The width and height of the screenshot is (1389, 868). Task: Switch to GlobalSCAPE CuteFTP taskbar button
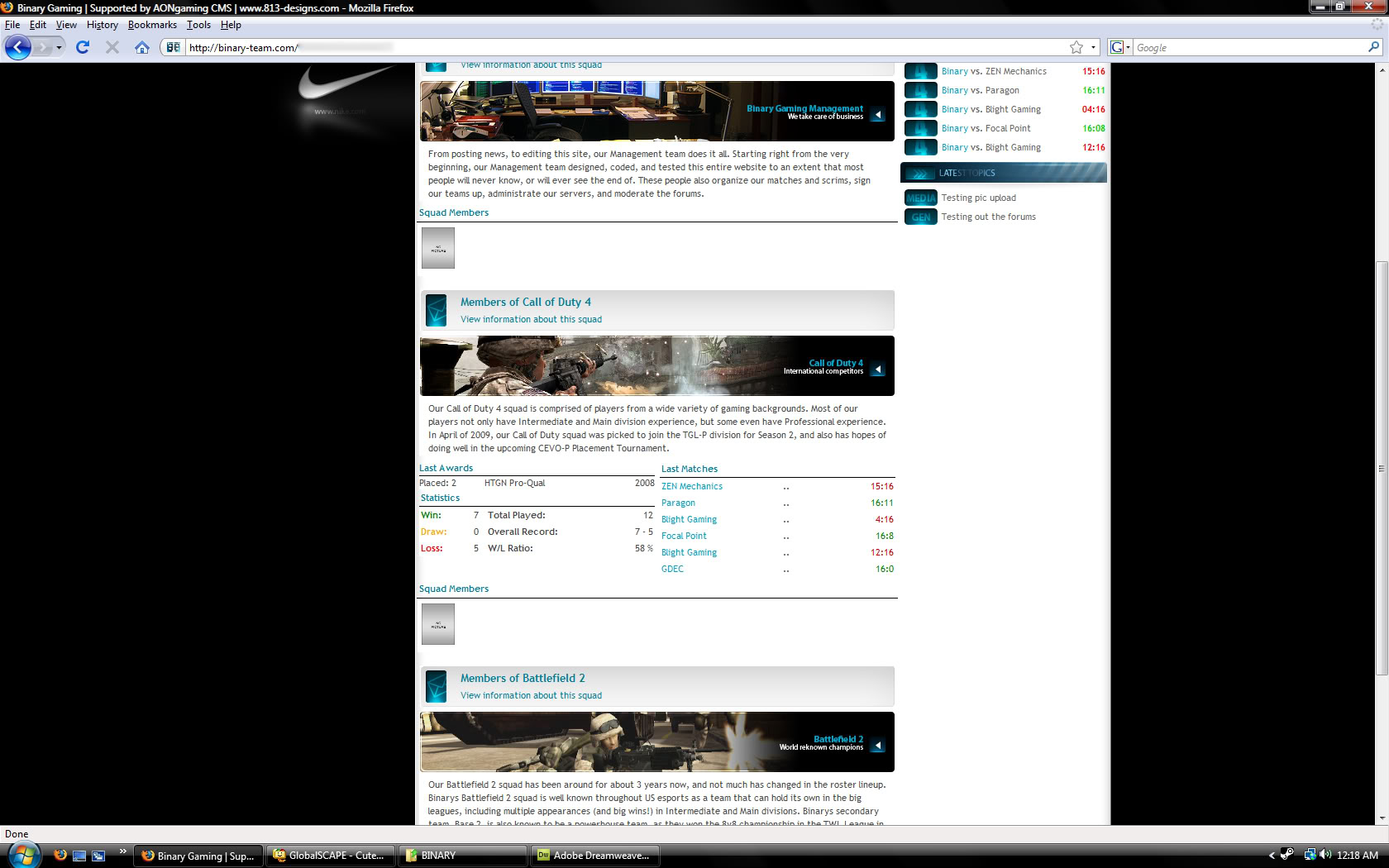click(x=331, y=856)
